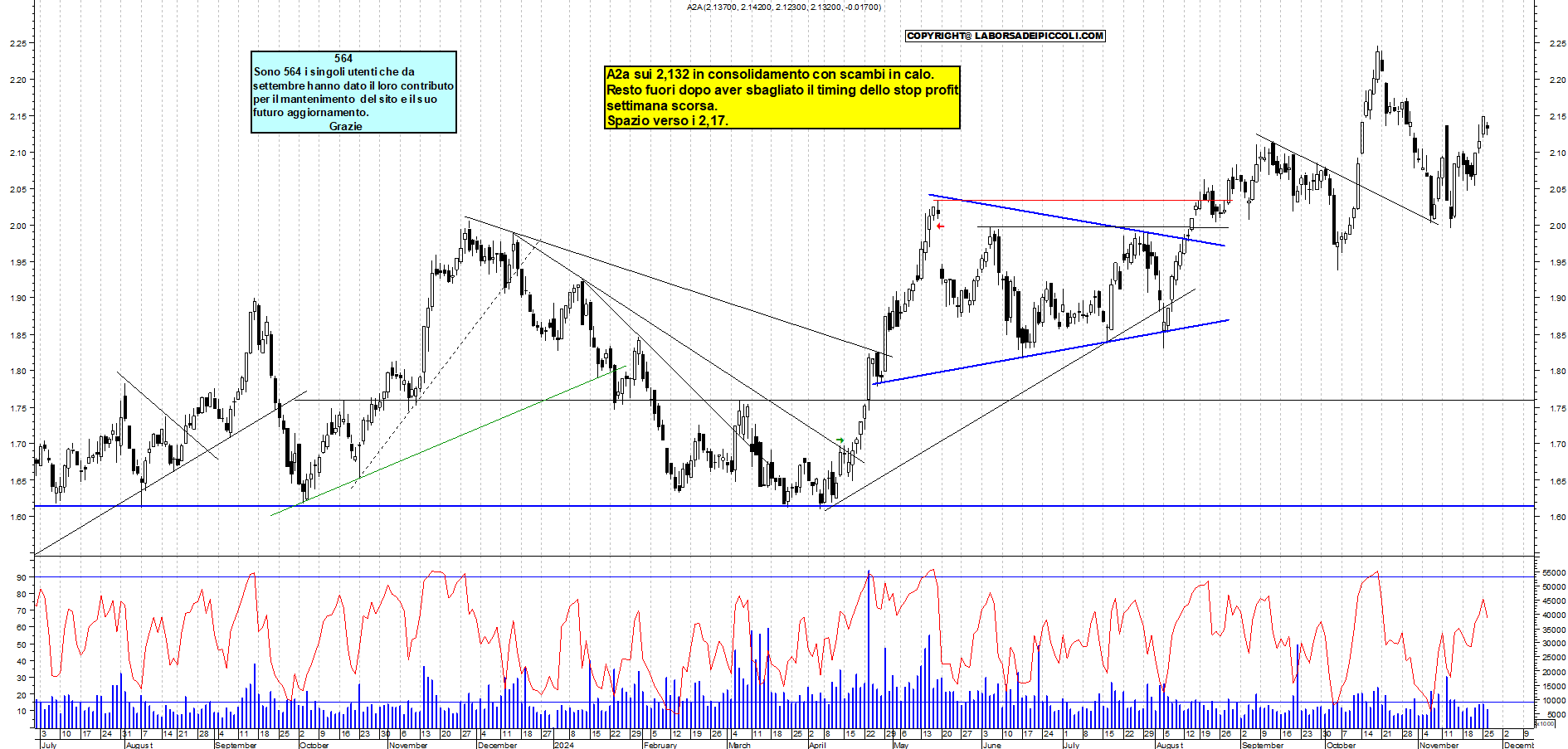Screen dimensions: 1568x749
Task: Click the 1.60 label on the left price axis
Action: [17, 517]
